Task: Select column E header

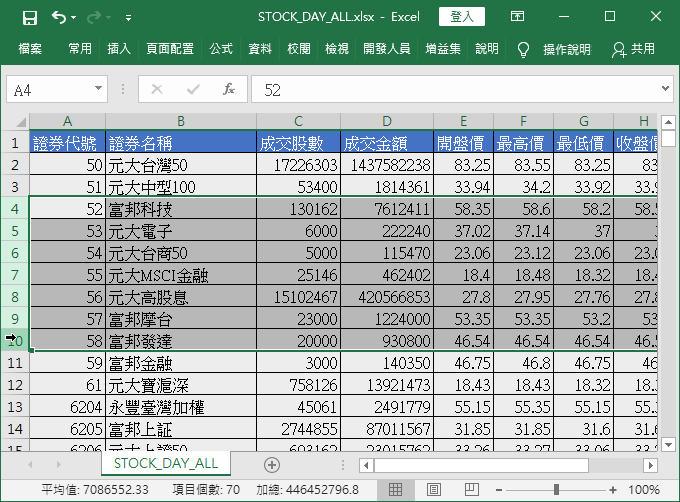Action: tap(464, 121)
